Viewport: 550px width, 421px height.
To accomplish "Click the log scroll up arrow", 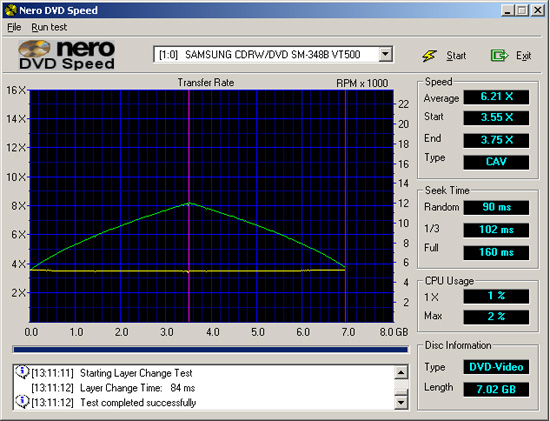I will 401,373.
